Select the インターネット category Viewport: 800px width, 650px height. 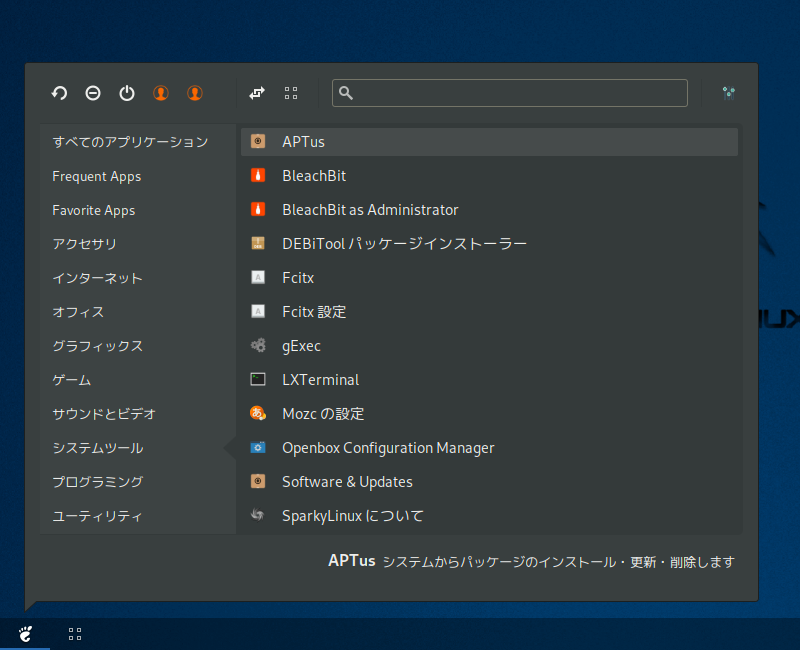pos(97,278)
